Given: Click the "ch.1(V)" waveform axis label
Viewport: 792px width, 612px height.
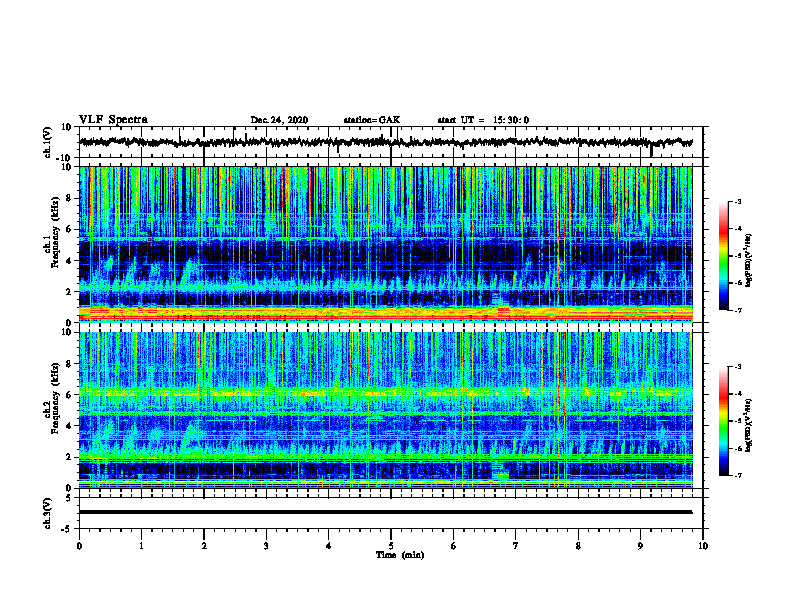Looking at the screenshot, I should (48, 142).
